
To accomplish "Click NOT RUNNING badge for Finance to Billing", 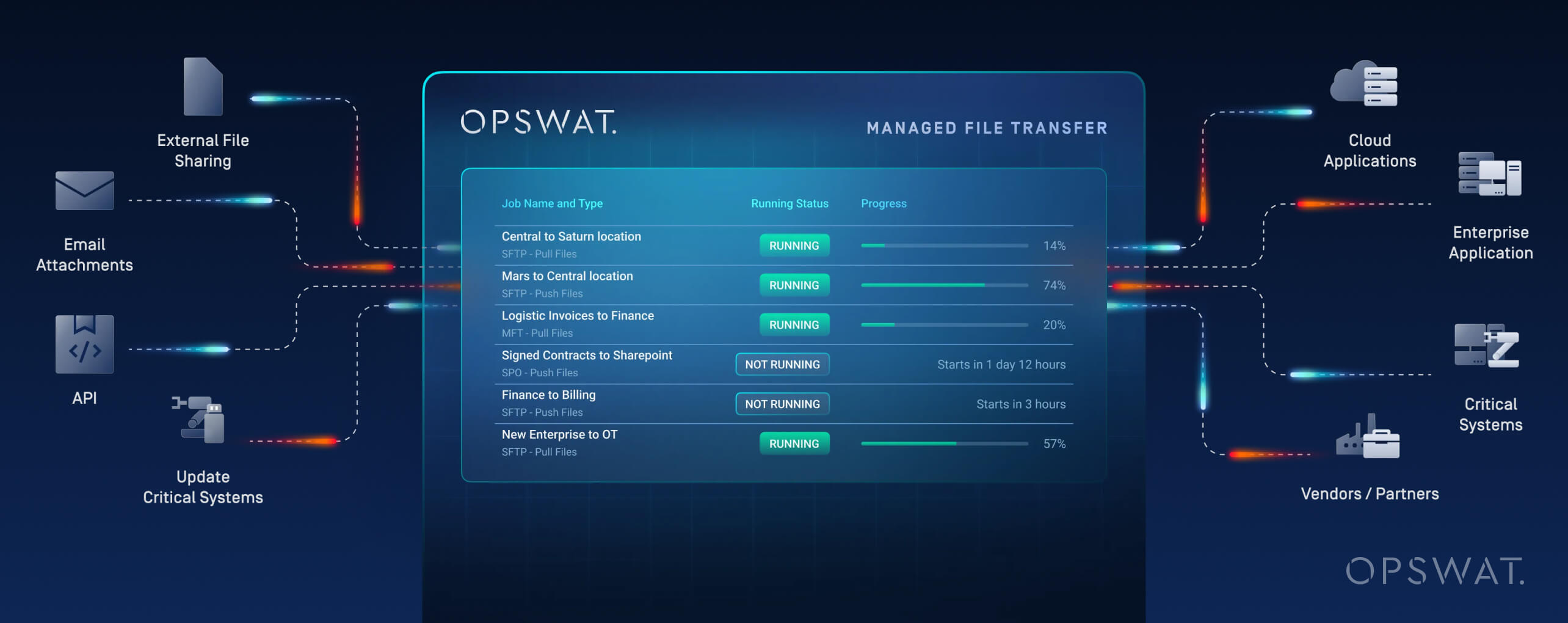I will click(782, 404).
